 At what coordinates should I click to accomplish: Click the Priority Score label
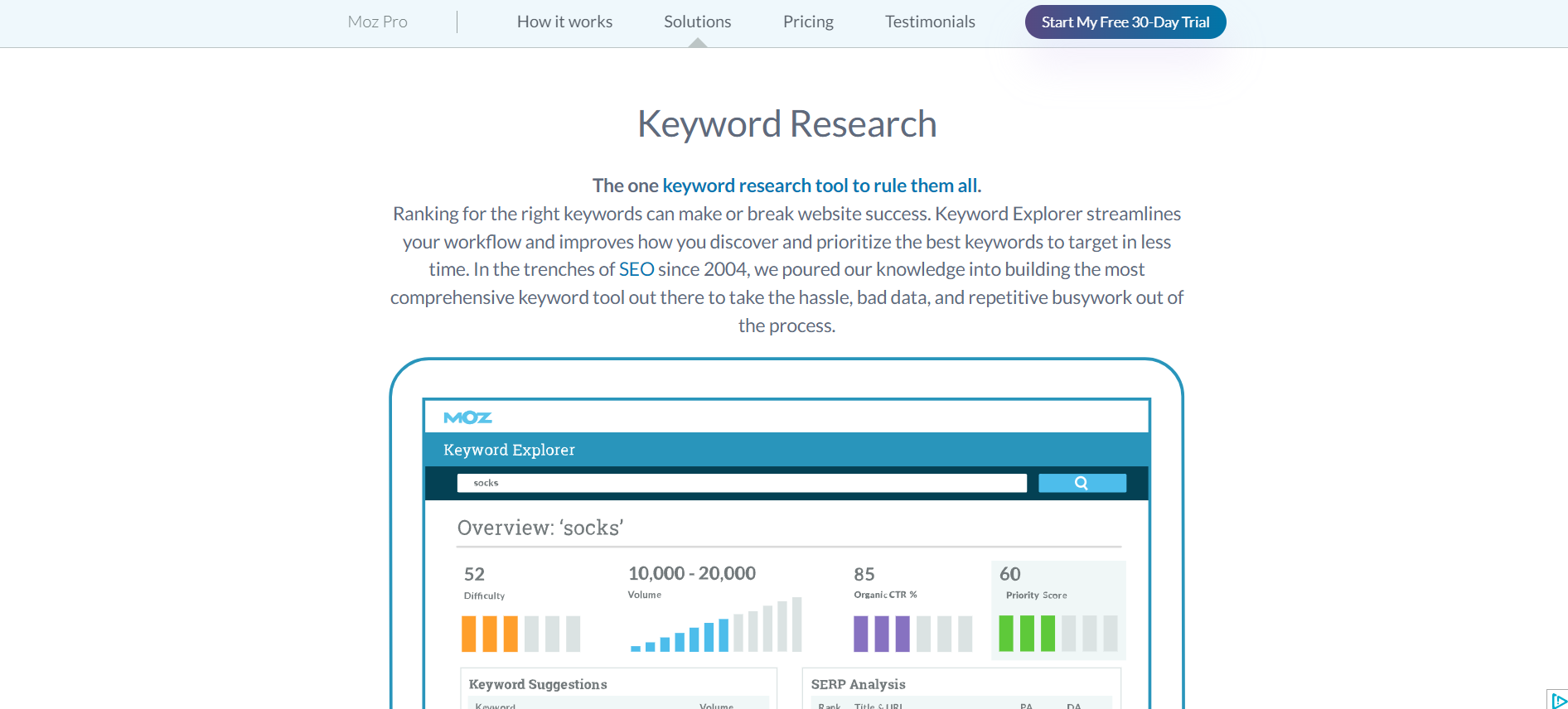coord(1036,595)
